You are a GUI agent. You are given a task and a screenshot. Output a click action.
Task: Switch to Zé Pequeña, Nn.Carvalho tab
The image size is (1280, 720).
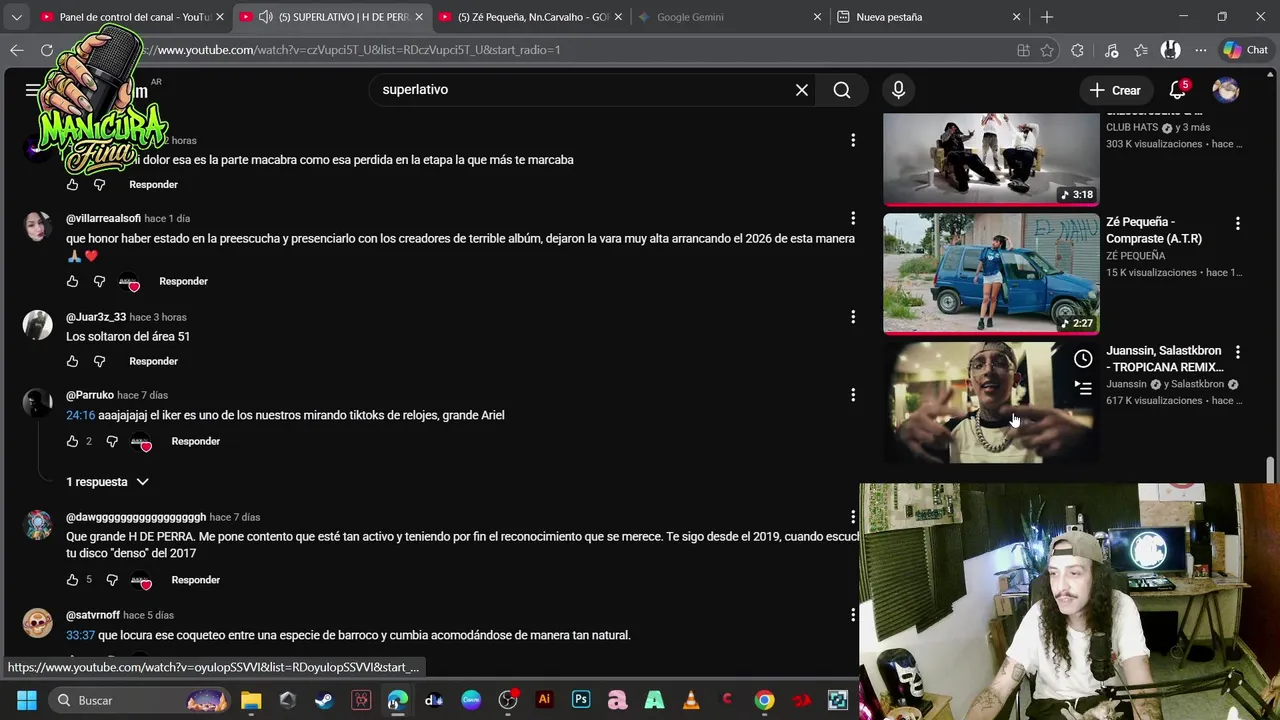tap(531, 17)
